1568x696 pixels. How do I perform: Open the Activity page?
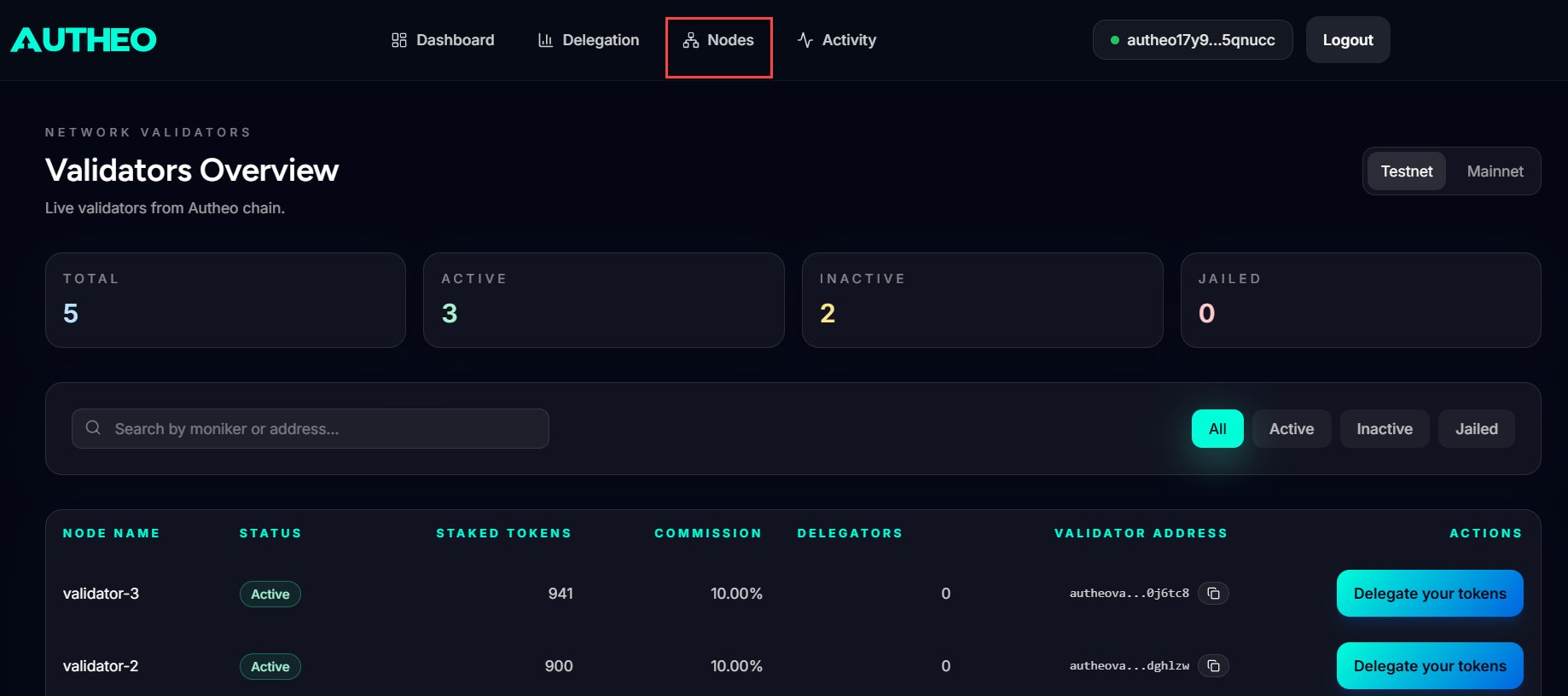tap(836, 40)
